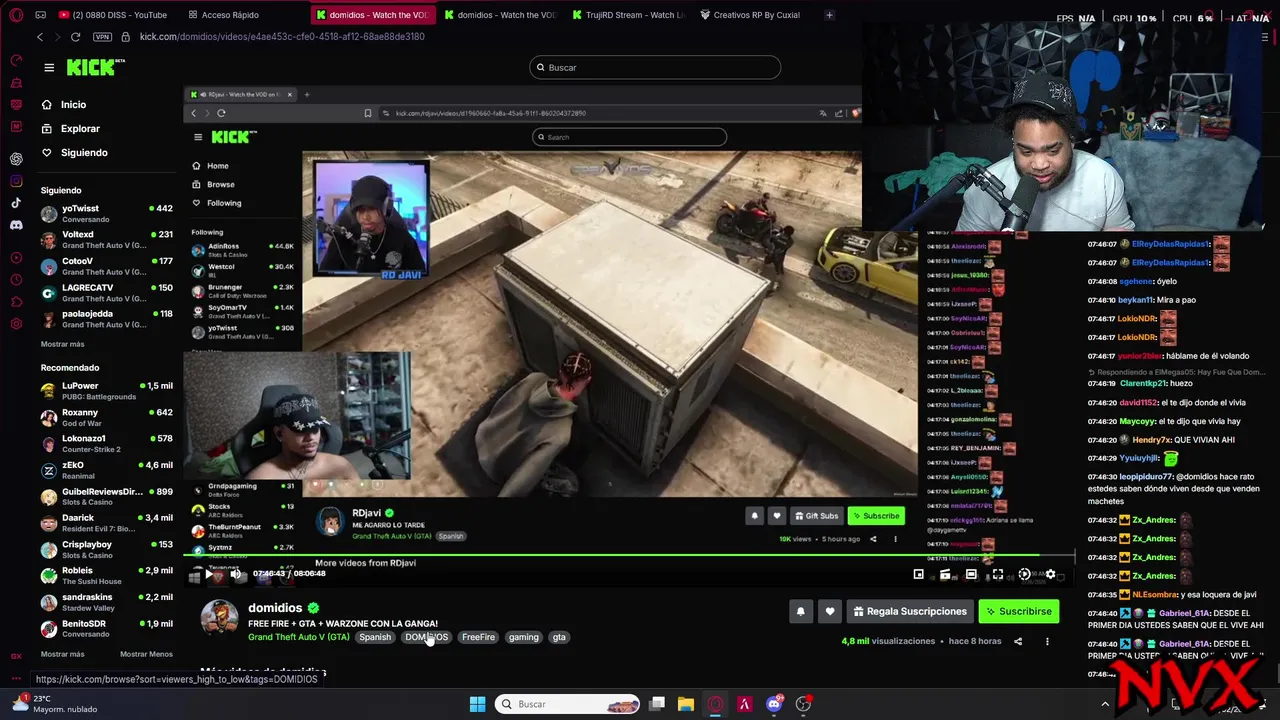Toggle notifications bell for domidios

[x=800, y=611]
